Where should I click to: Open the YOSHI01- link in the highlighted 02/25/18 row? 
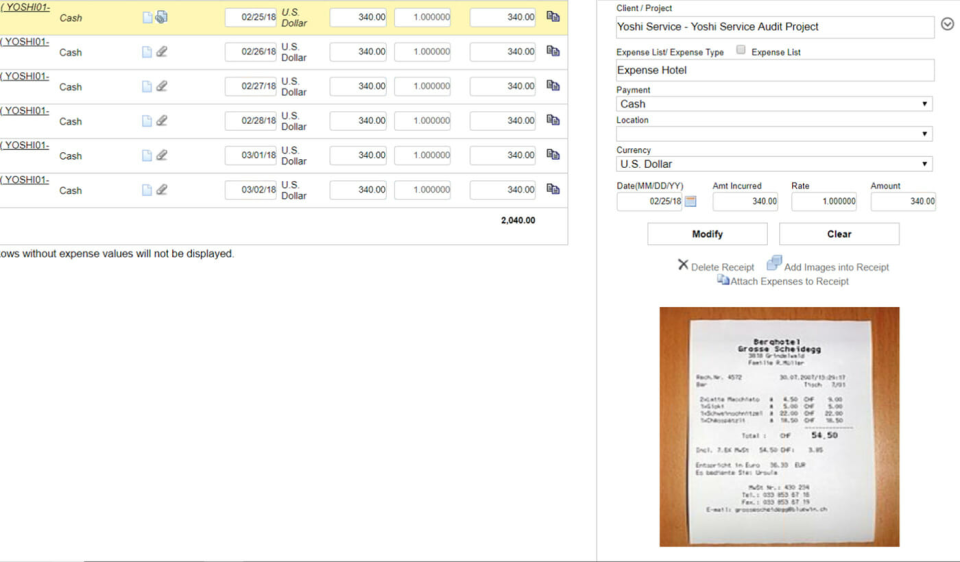point(25,7)
